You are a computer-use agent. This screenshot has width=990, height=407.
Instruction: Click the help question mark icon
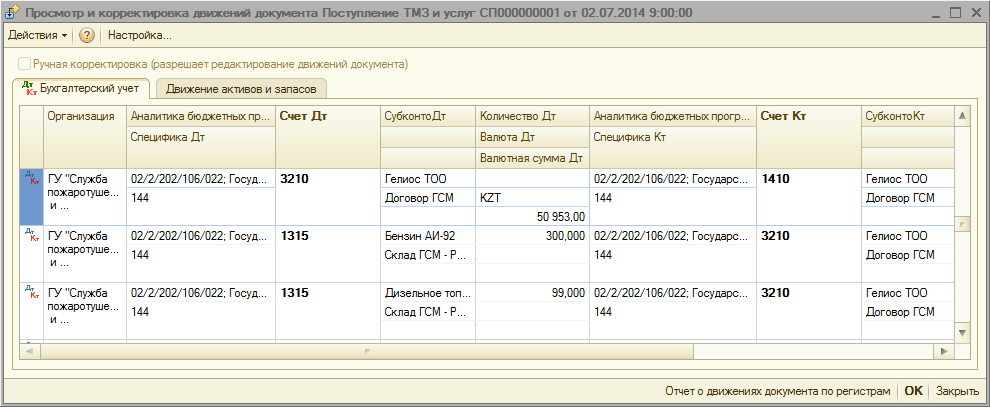[x=87, y=35]
